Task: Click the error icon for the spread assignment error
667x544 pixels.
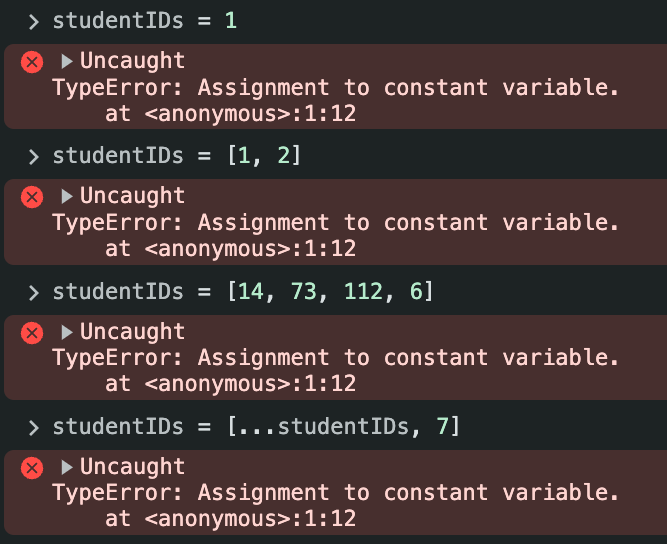Action: (x=32, y=468)
